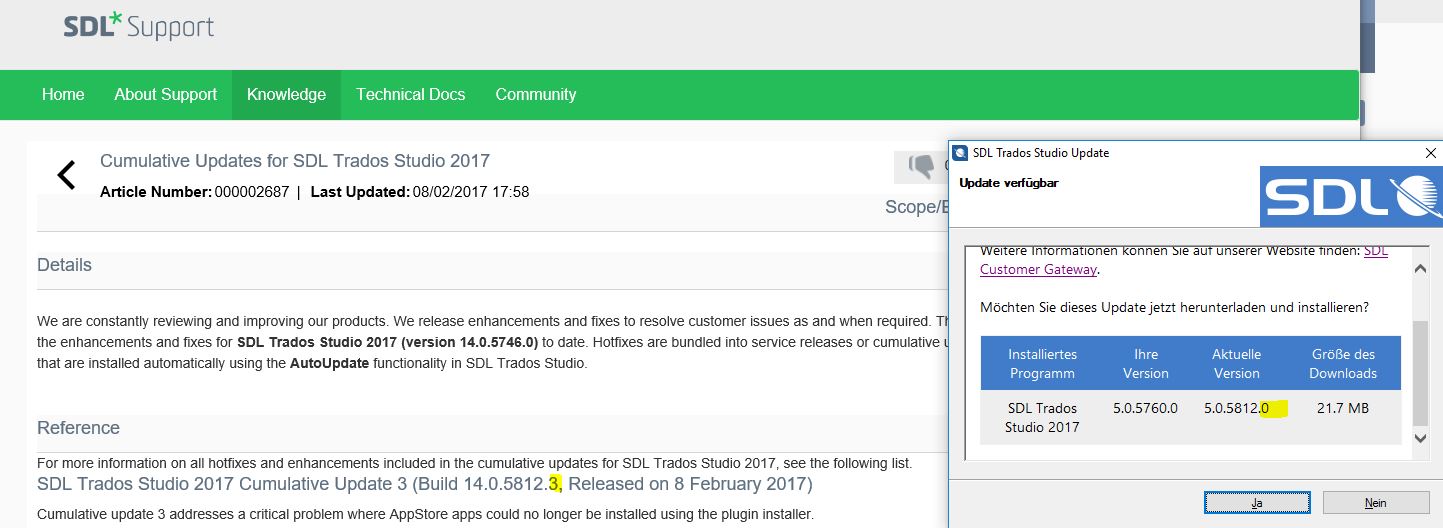Click the Details section heading
The image size is (1443, 528).
64,265
